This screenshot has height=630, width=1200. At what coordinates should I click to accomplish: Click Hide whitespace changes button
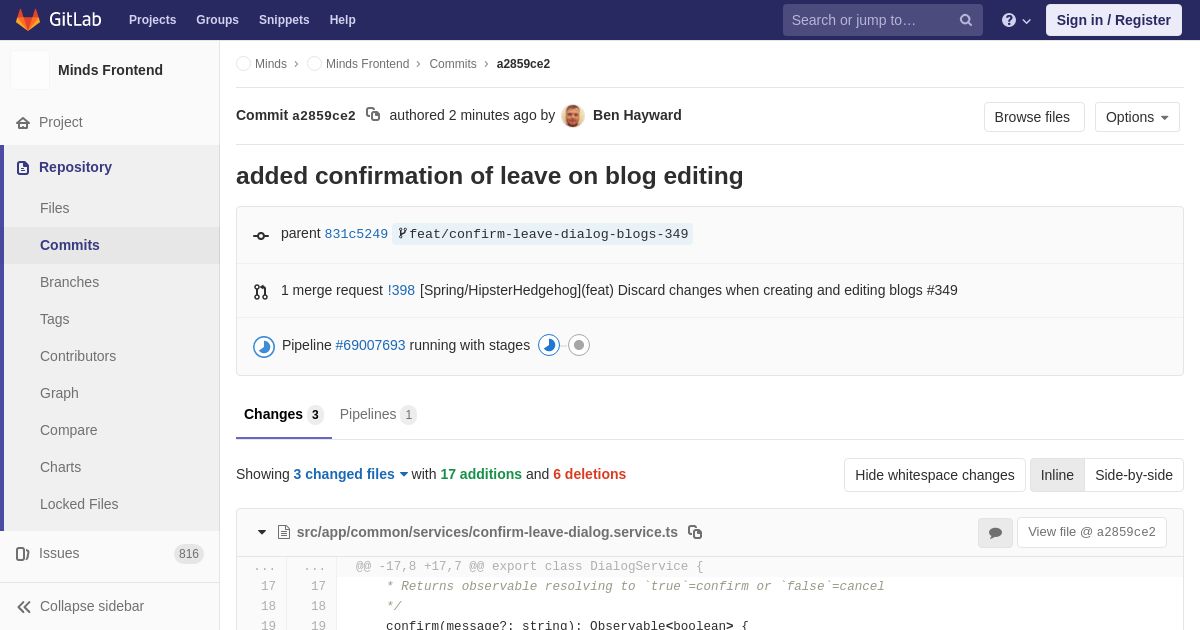click(x=935, y=475)
